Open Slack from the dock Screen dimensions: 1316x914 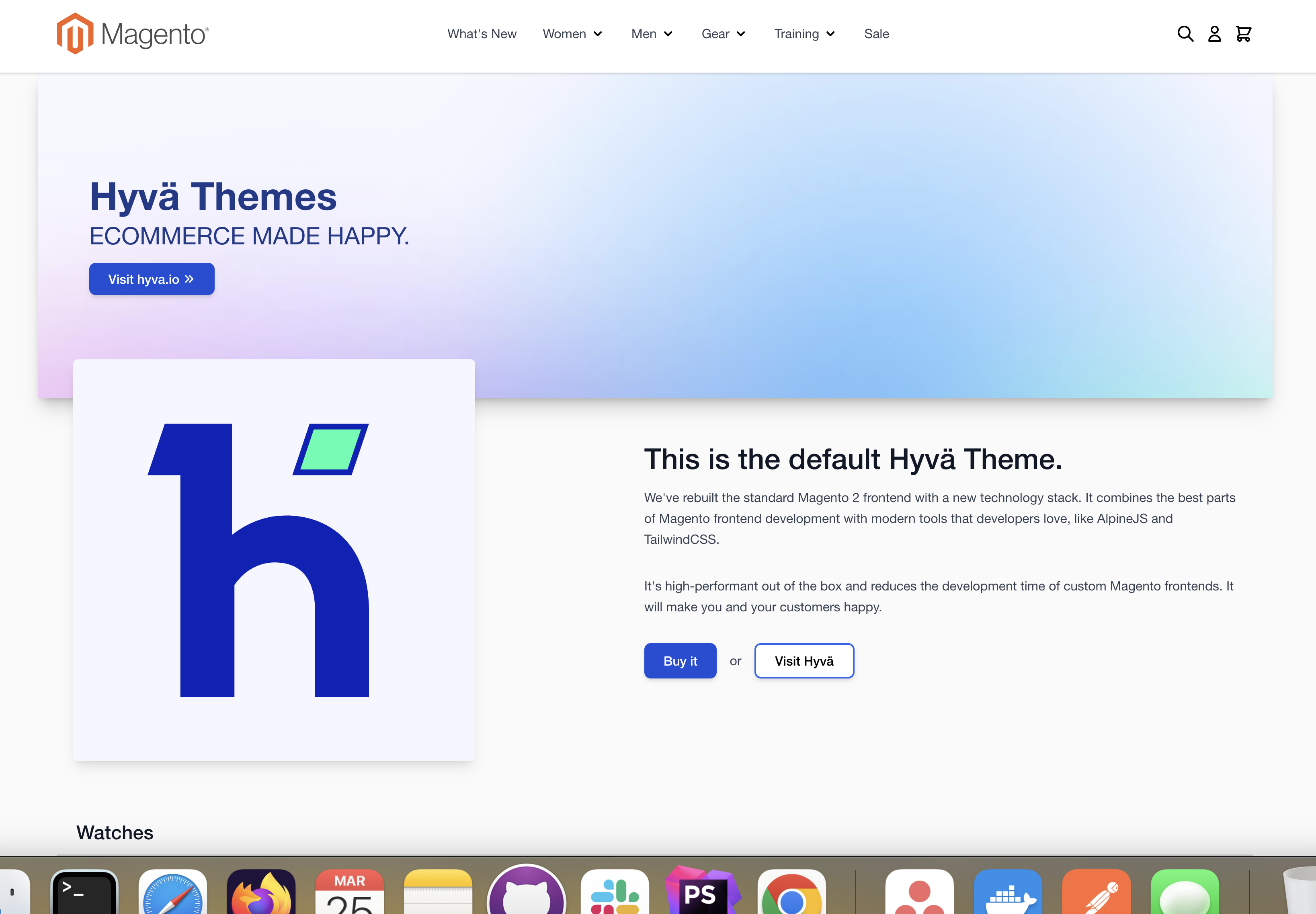615,891
